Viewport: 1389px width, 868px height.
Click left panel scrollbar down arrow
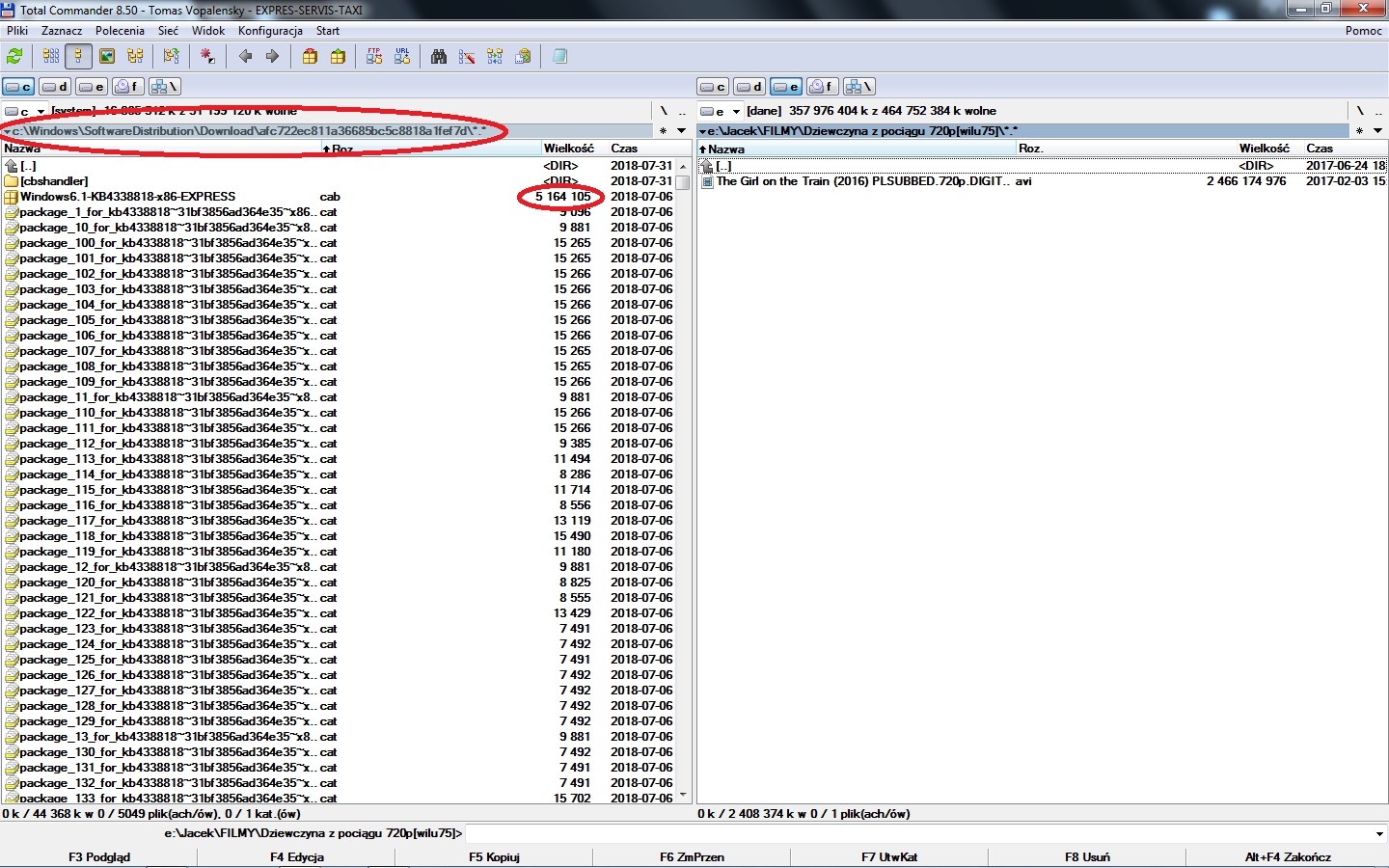pos(683,796)
